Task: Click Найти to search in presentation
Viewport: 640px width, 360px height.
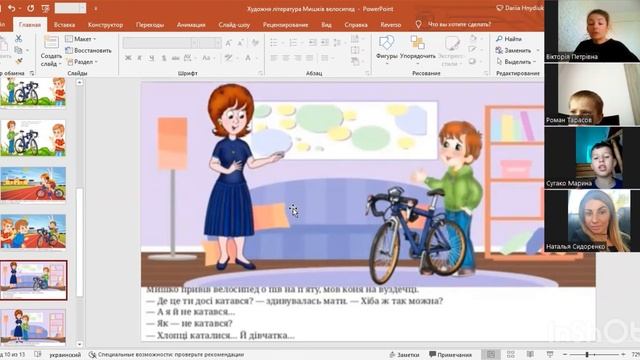Action: tap(509, 39)
